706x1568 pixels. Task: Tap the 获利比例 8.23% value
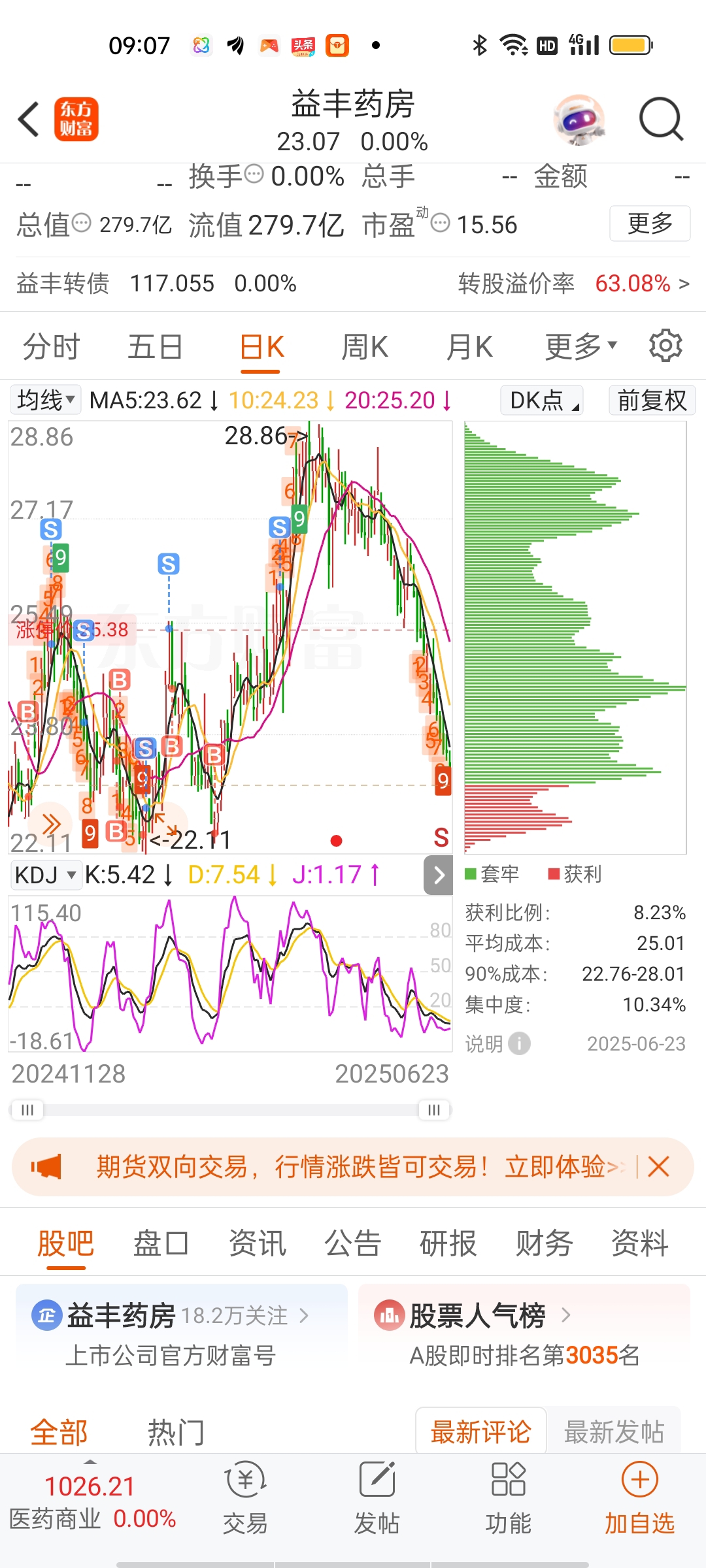tap(659, 912)
